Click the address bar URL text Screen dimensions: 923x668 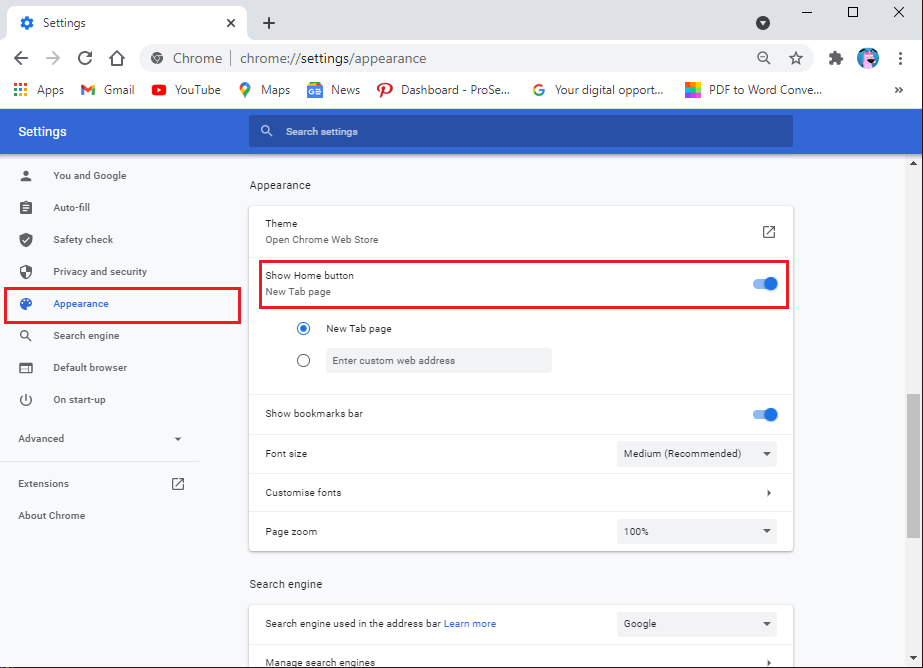(333, 58)
